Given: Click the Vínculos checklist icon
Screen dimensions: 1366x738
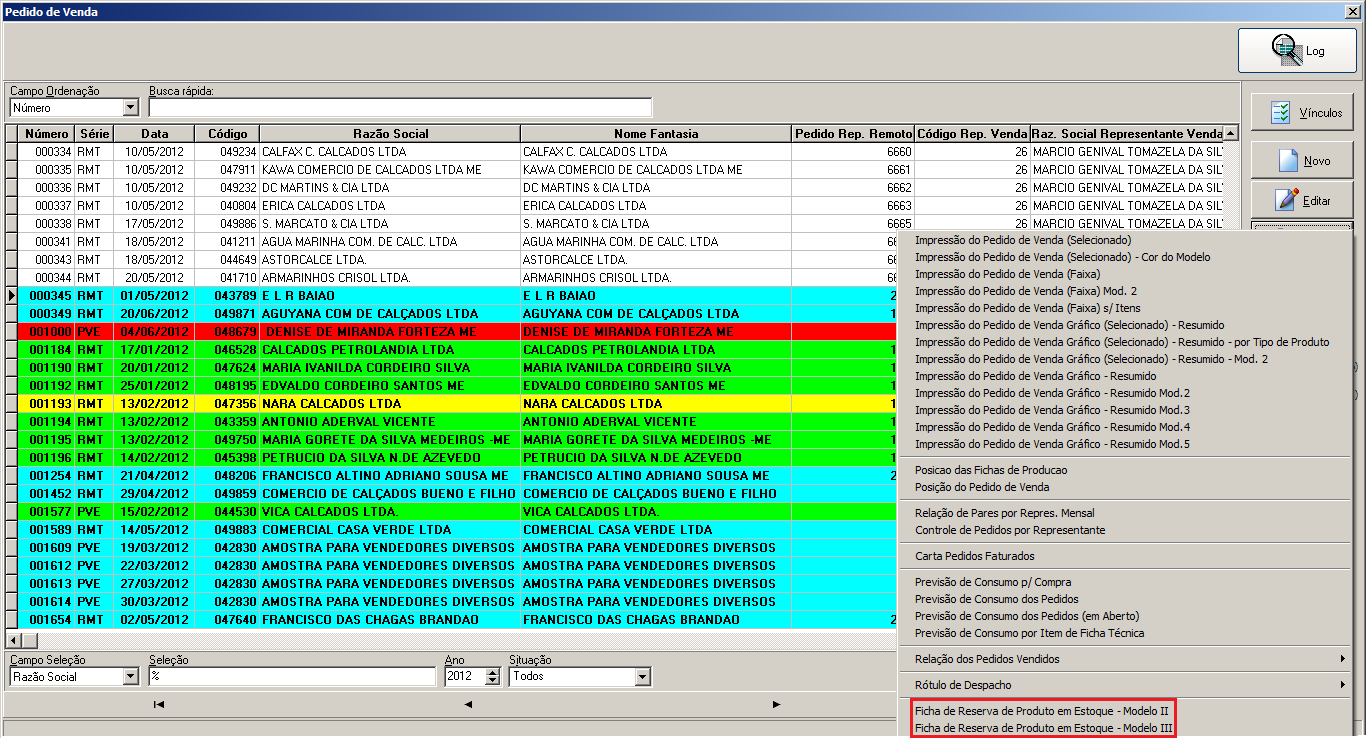Looking at the screenshot, I should pos(1282,113).
